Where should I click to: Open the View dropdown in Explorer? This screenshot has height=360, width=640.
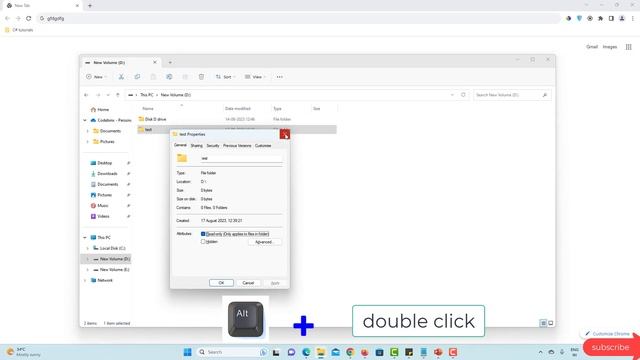pos(255,77)
